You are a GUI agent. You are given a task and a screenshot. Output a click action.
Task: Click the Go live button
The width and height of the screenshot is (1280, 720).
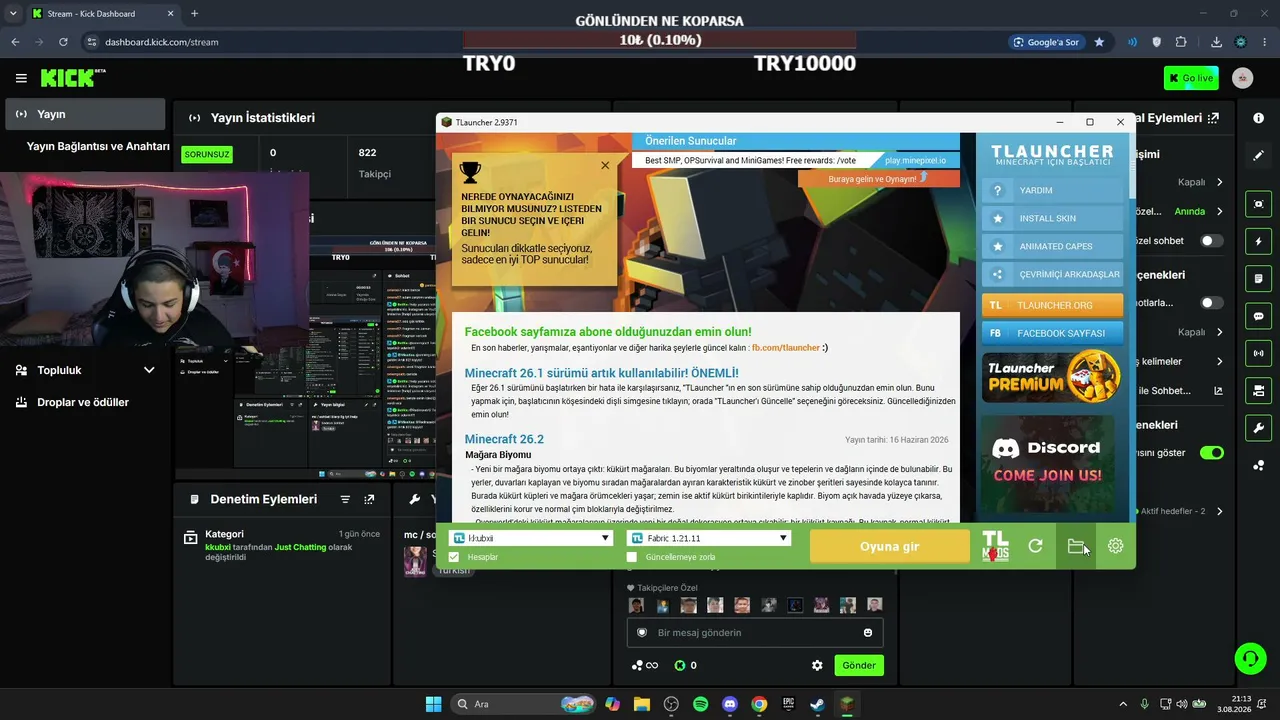[1191, 78]
